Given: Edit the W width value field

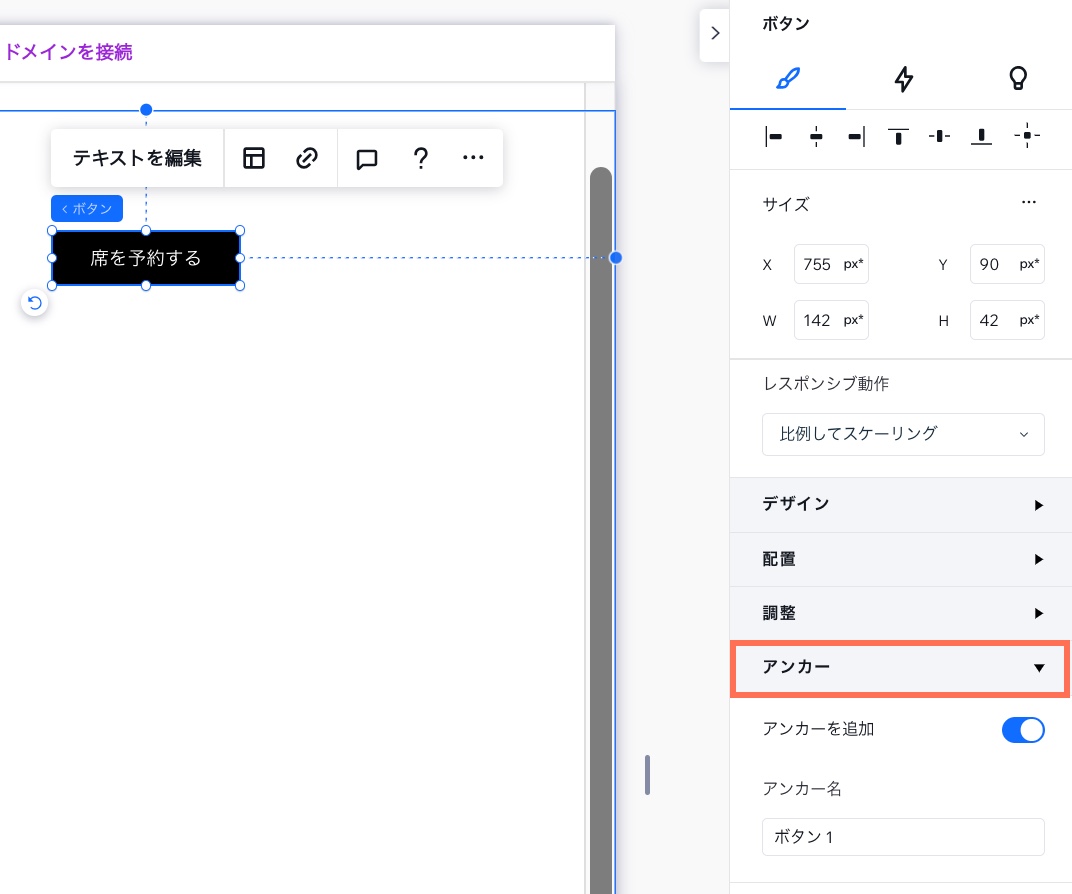Looking at the screenshot, I should 831,320.
